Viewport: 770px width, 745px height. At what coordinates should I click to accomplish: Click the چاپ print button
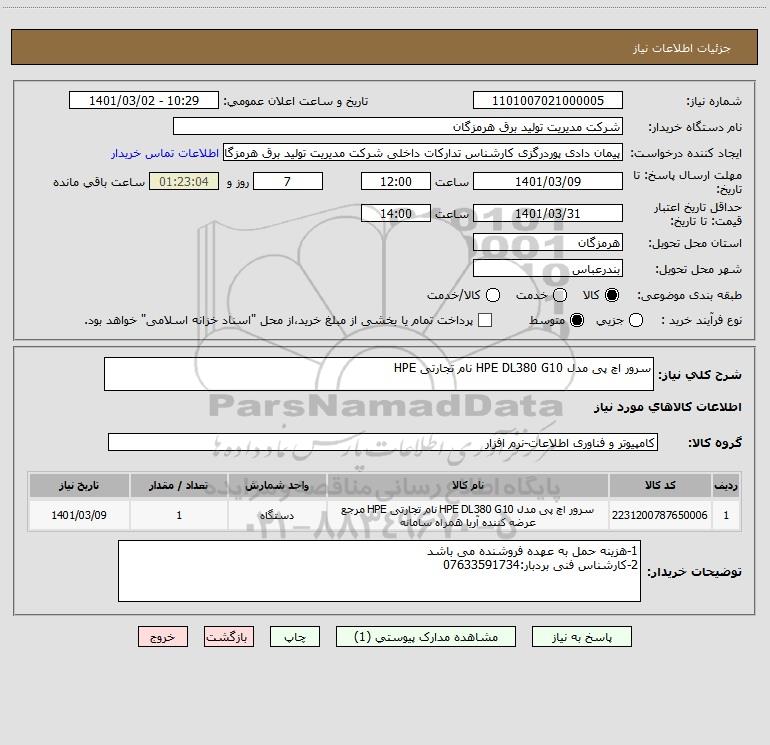[295, 637]
